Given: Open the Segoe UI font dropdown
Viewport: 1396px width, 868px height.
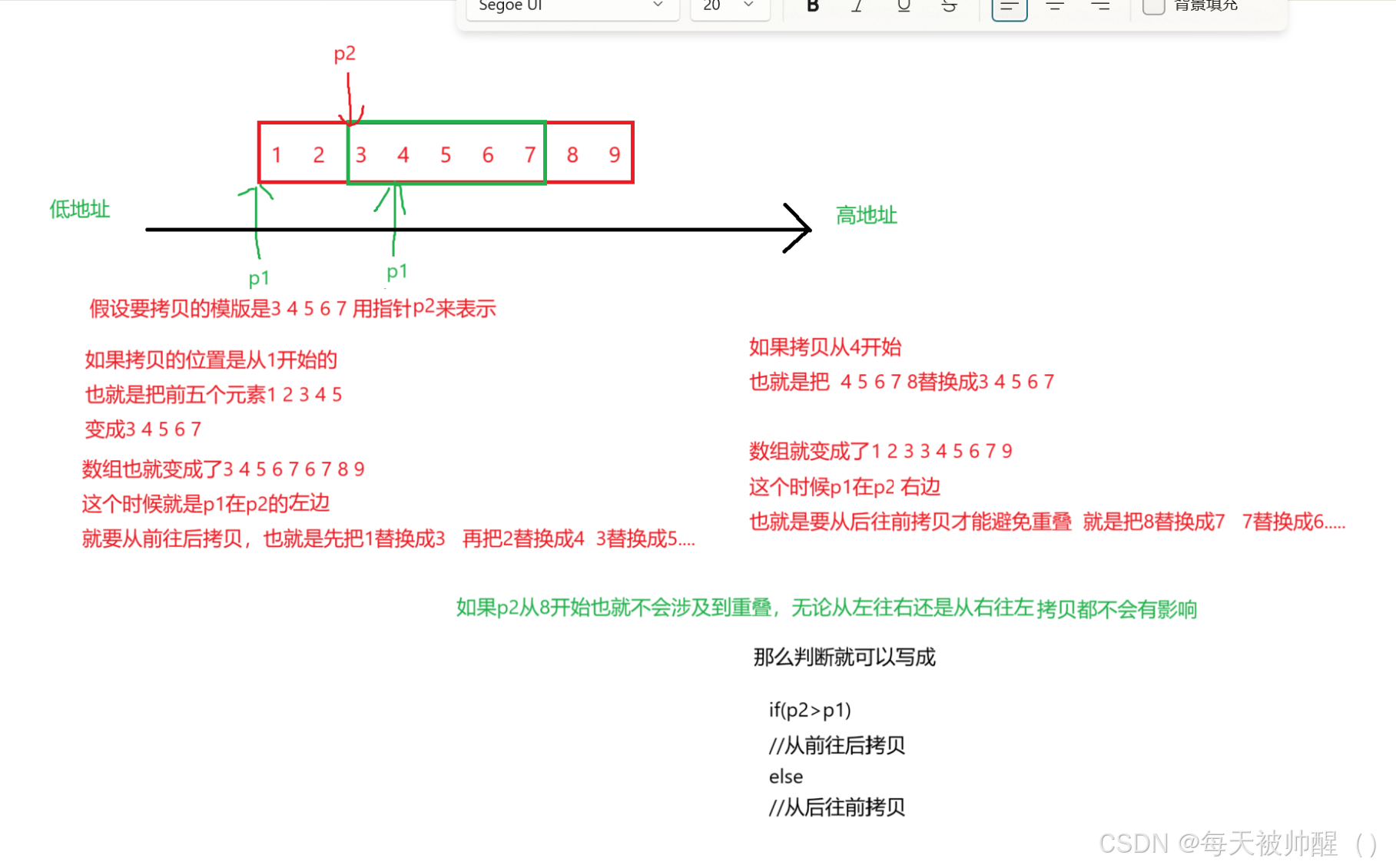Looking at the screenshot, I should [x=572, y=6].
